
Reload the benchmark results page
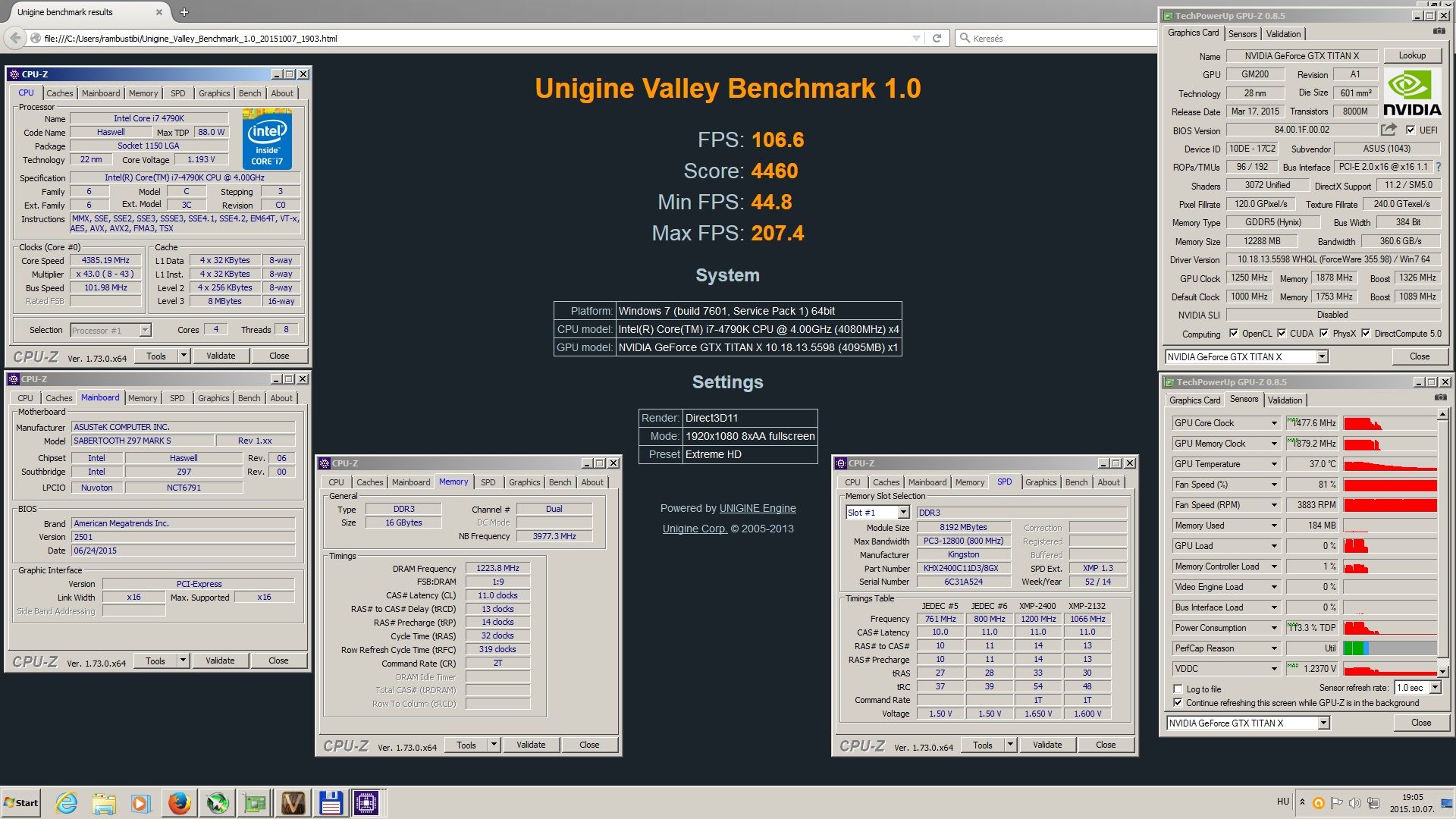(937, 38)
